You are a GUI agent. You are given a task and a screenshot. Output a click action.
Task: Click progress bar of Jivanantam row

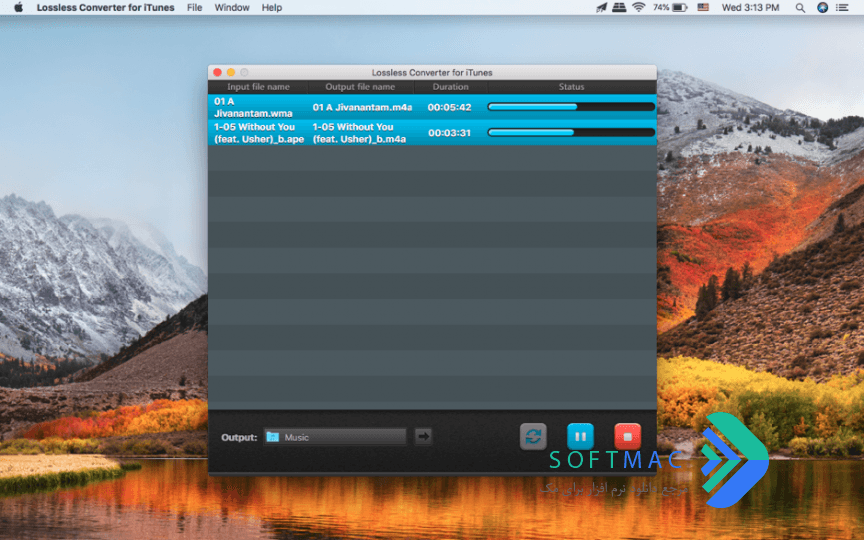pos(571,107)
